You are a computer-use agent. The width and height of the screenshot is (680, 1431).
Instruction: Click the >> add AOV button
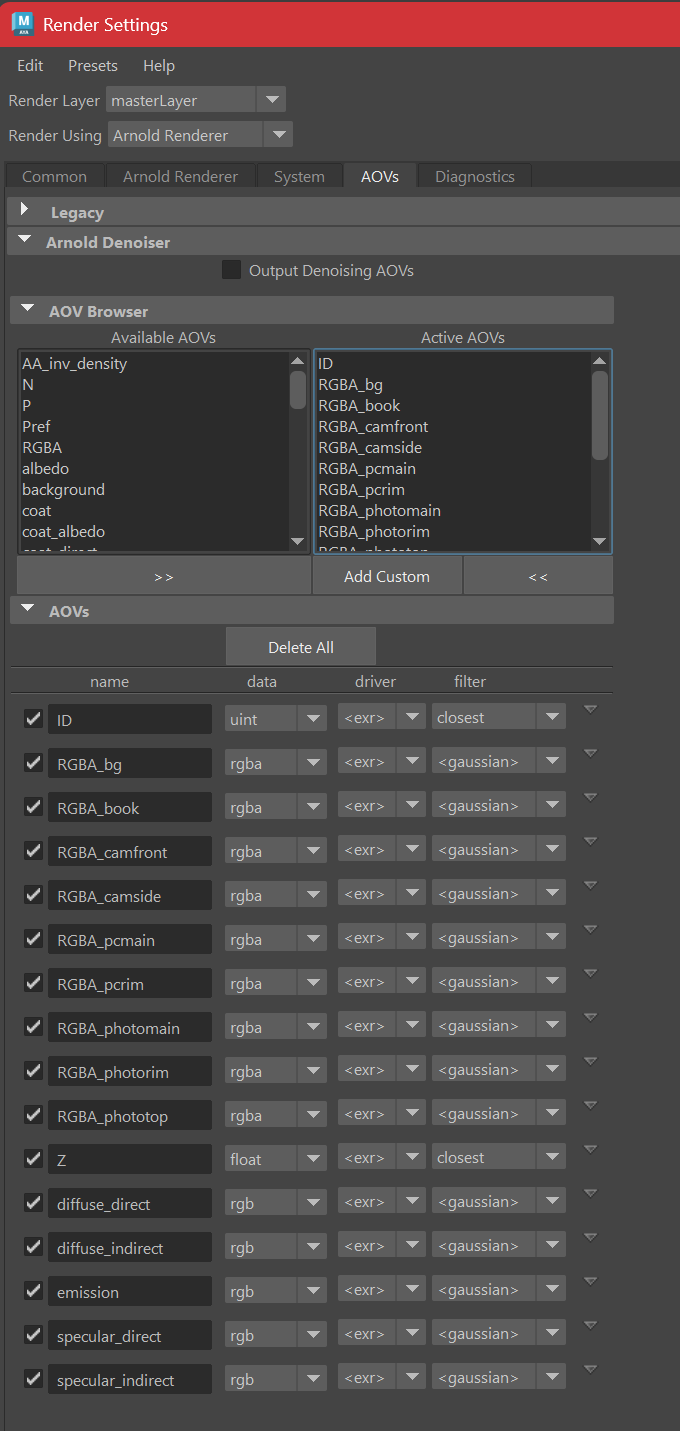click(x=164, y=576)
